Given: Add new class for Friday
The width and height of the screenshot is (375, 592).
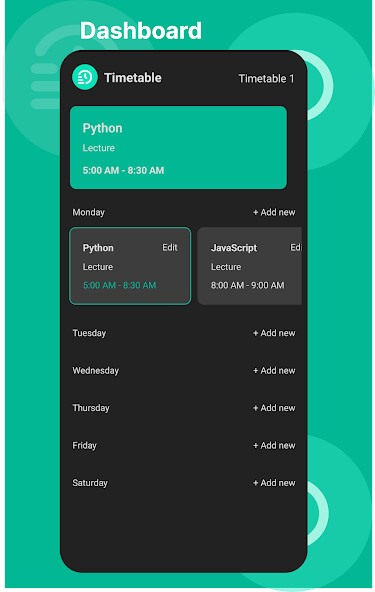Looking at the screenshot, I should tap(274, 445).
